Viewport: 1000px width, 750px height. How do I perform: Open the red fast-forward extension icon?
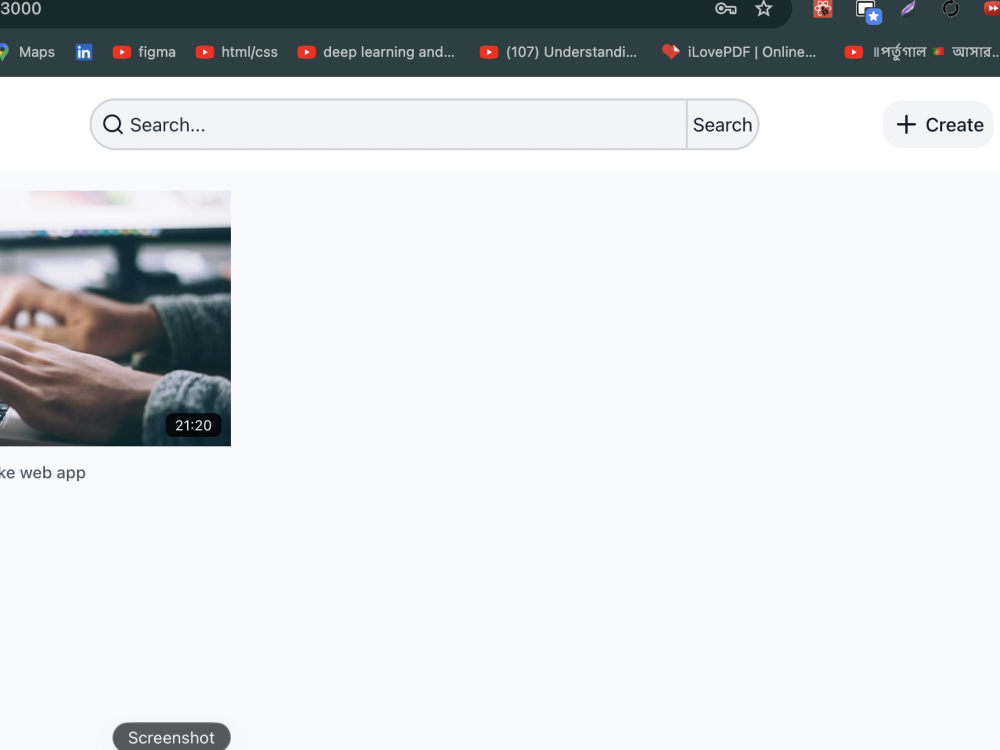(x=992, y=8)
